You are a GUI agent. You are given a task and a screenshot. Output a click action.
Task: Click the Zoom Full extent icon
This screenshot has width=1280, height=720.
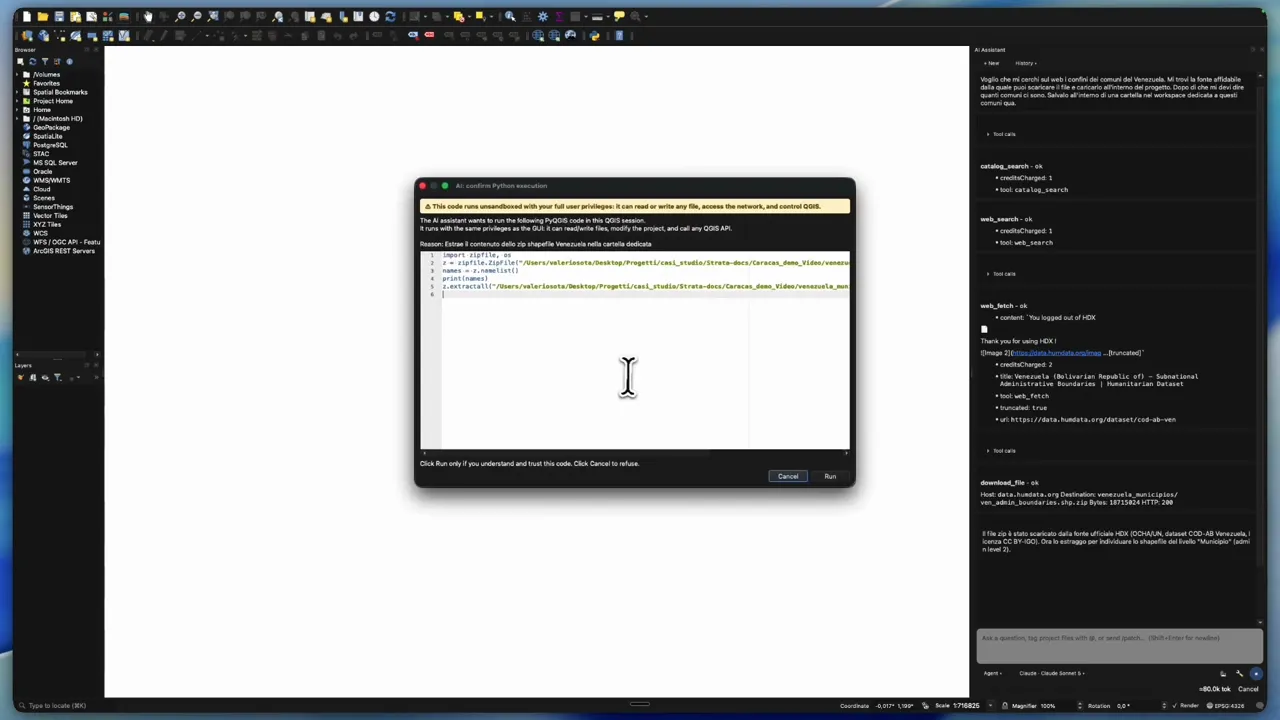(x=213, y=17)
